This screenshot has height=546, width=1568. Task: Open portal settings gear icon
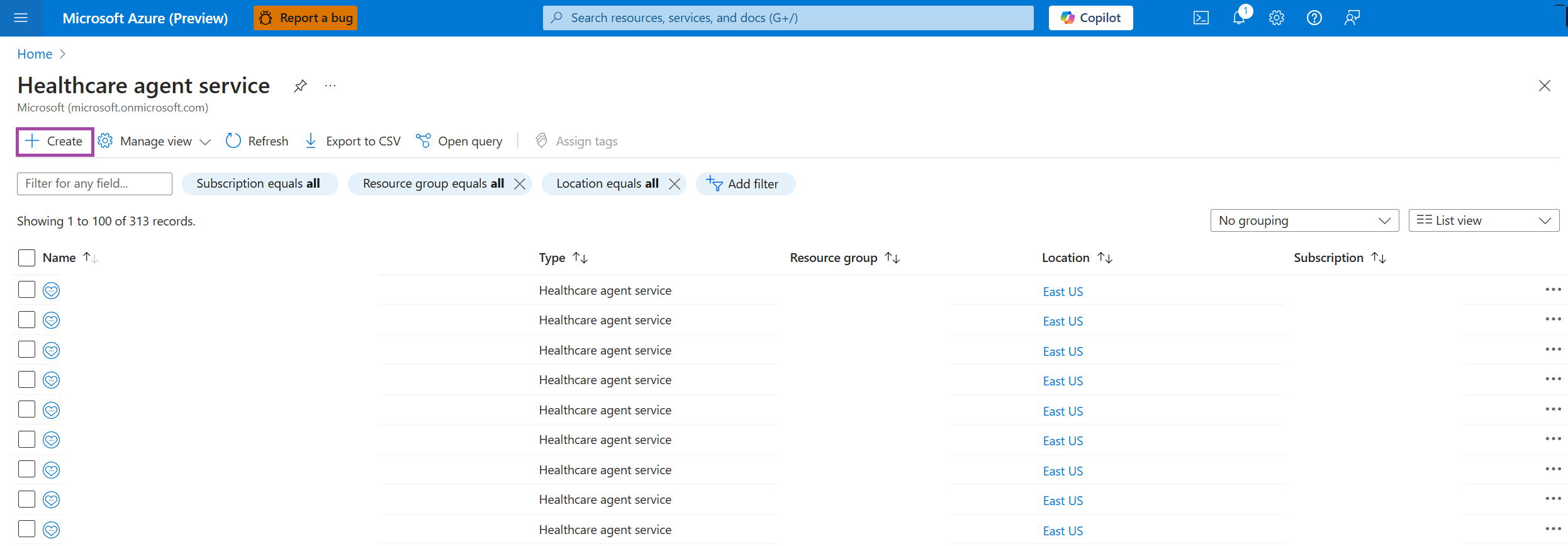tap(1276, 18)
